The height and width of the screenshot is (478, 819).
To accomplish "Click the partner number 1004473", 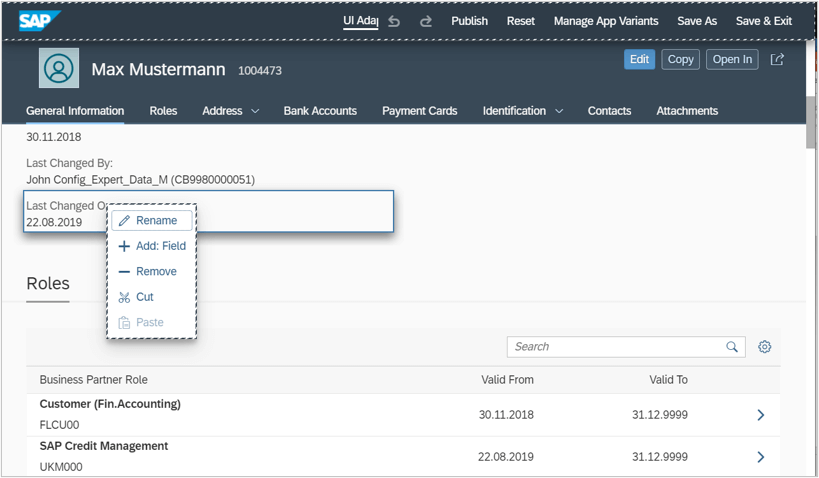I will click(260, 71).
